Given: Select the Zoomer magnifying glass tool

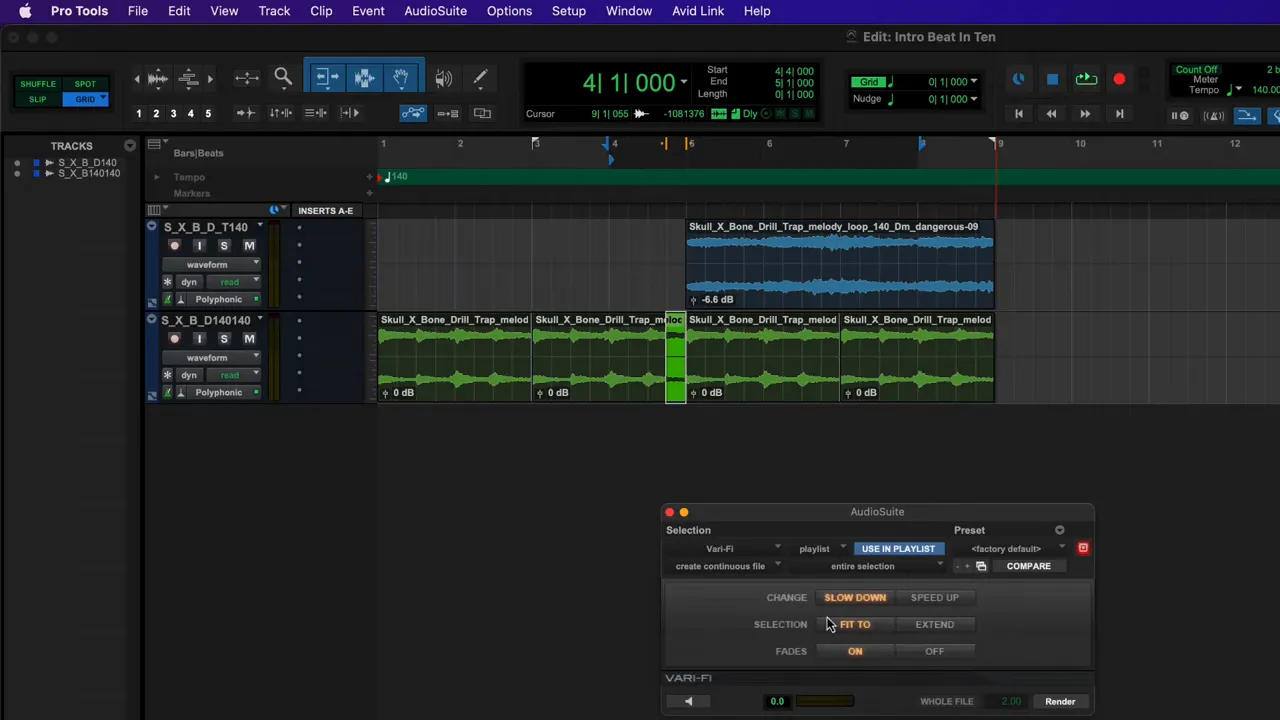Looking at the screenshot, I should [x=283, y=78].
